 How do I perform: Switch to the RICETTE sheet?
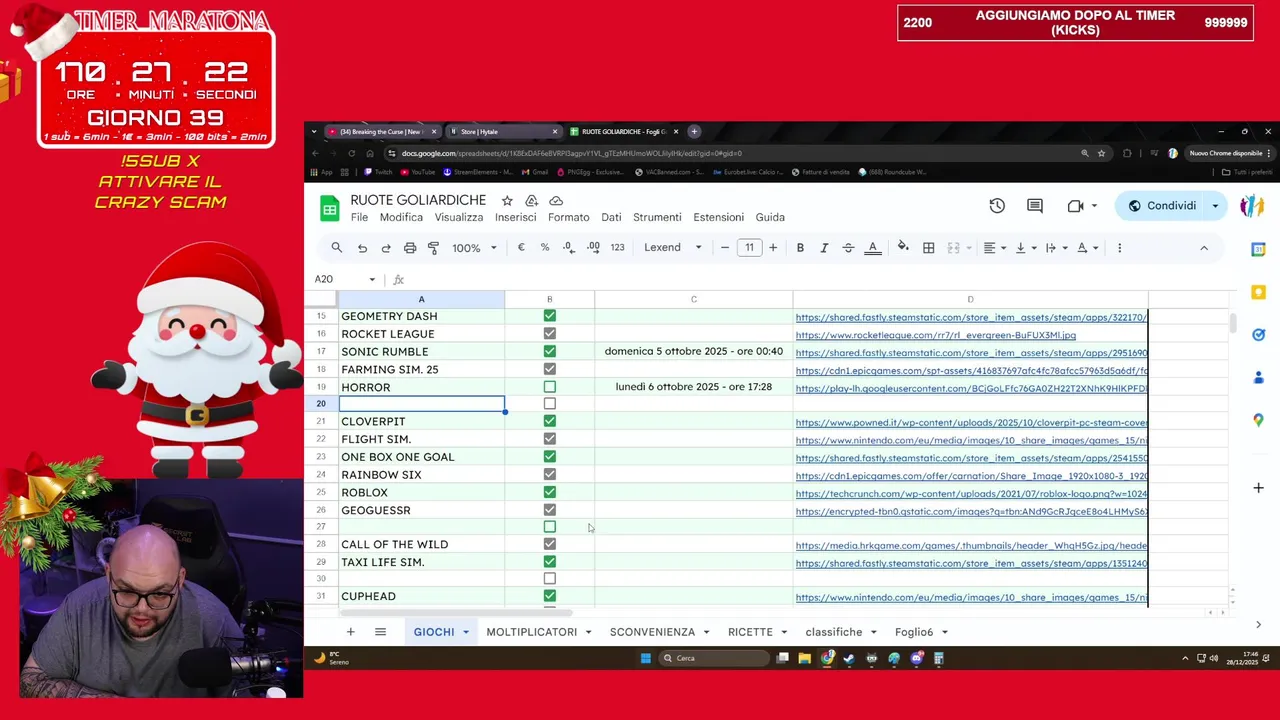(x=750, y=632)
